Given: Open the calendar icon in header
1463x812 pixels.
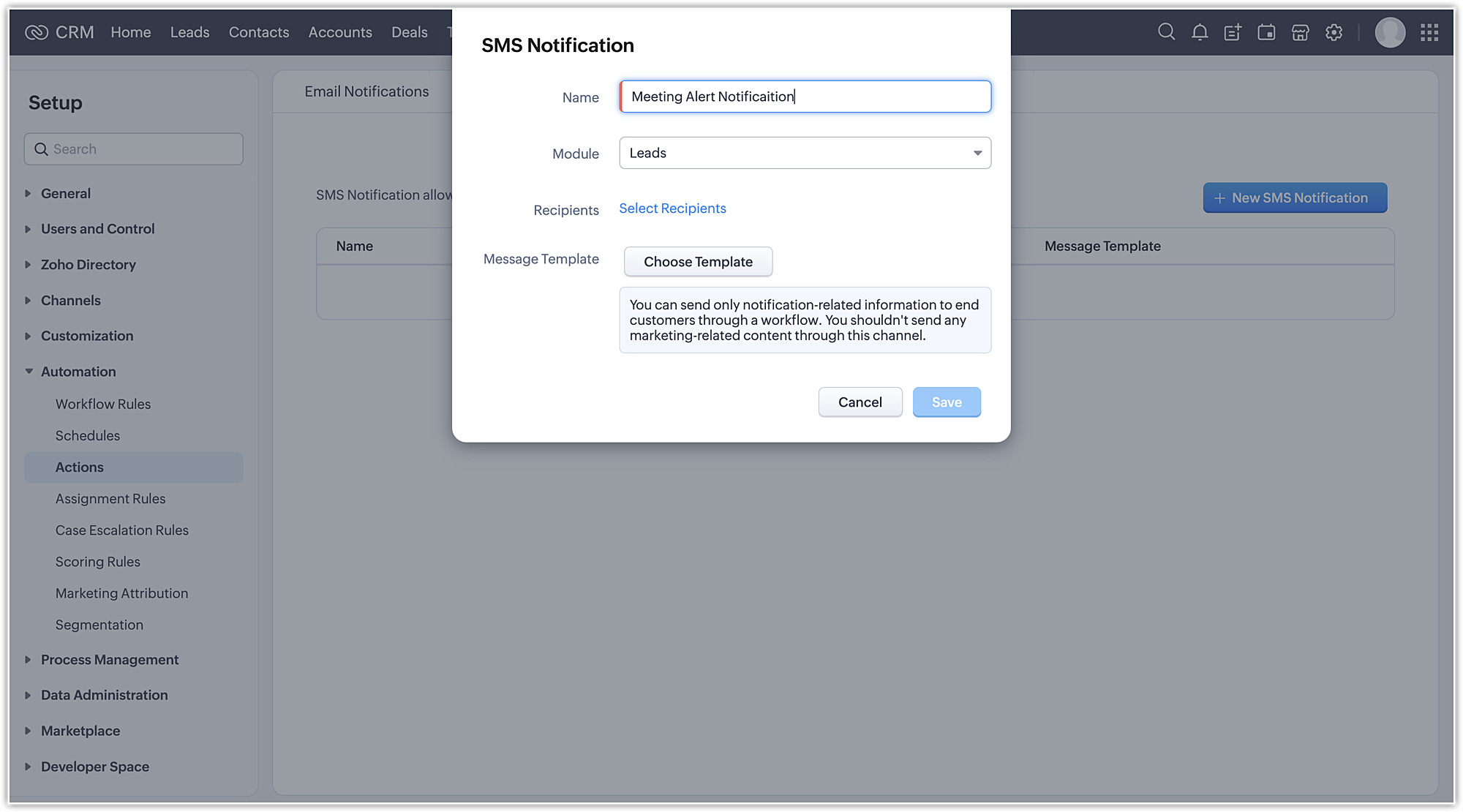Looking at the screenshot, I should click(1266, 32).
